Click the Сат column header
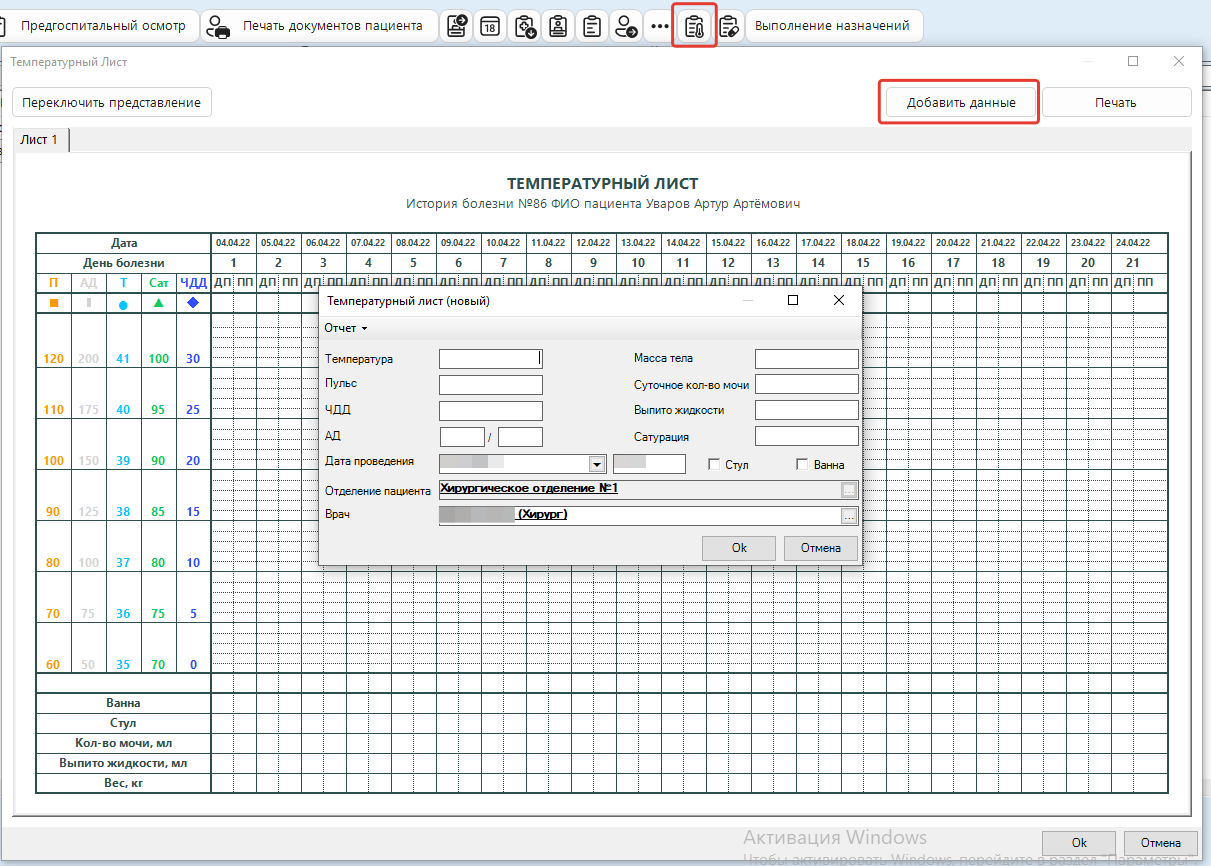 click(x=158, y=283)
